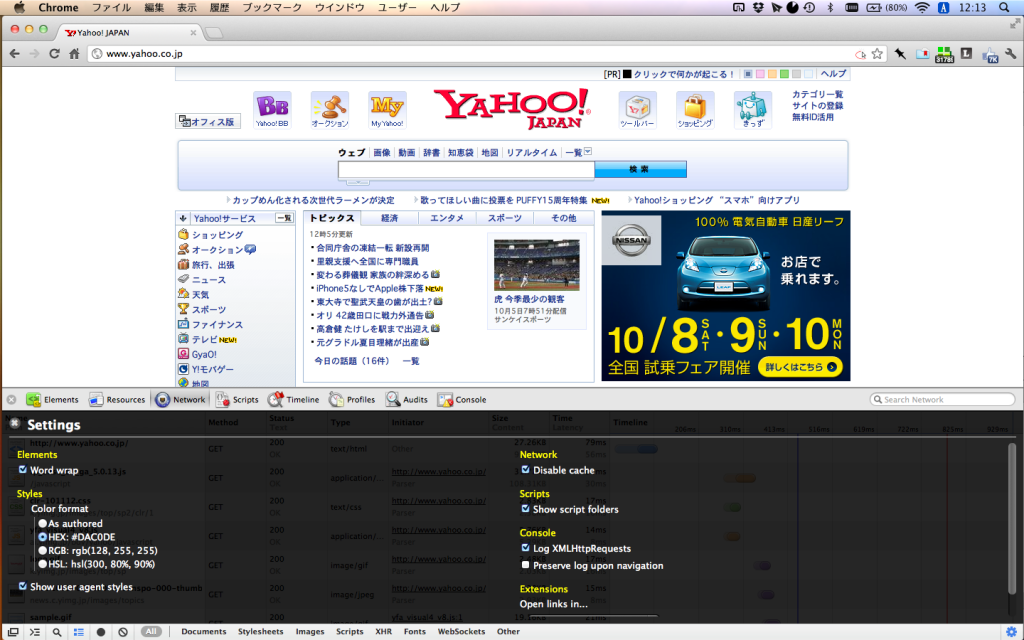The width and height of the screenshot is (1024, 640).
Task: Switch to the エンタメ news tab
Action: point(447,218)
